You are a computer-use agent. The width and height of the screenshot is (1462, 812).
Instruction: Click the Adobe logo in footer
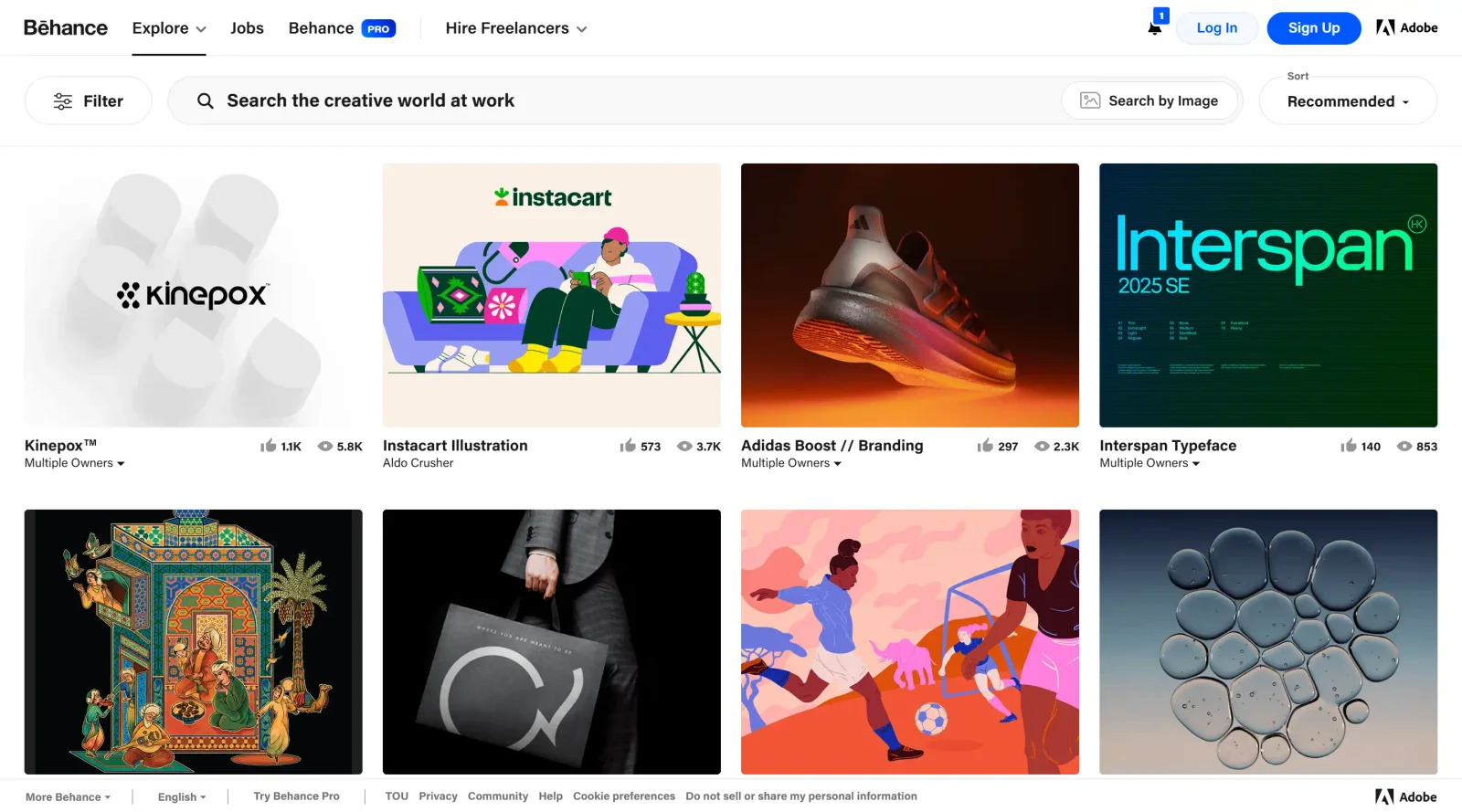coord(1406,796)
